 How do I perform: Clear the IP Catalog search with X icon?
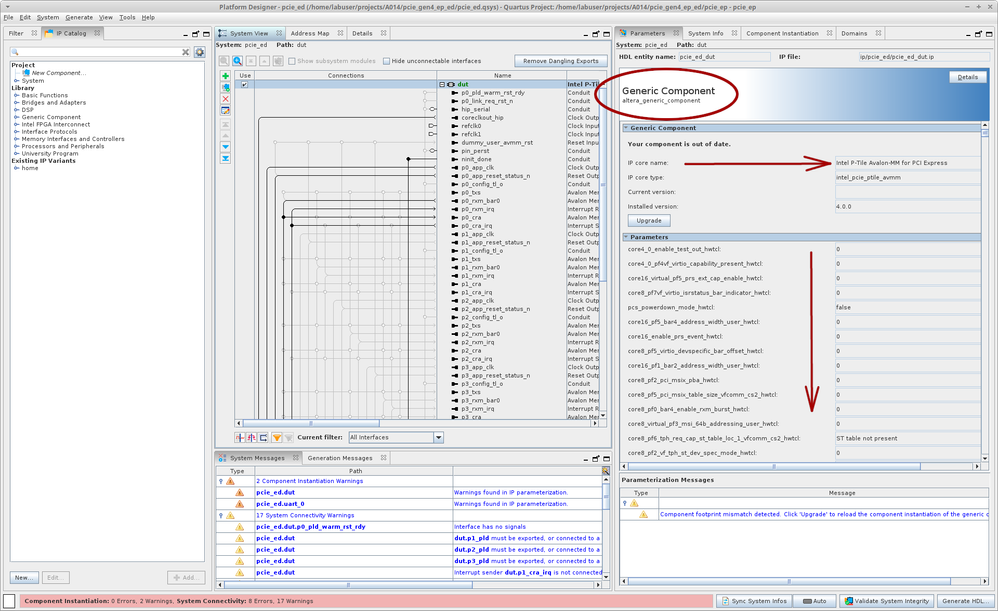(186, 52)
